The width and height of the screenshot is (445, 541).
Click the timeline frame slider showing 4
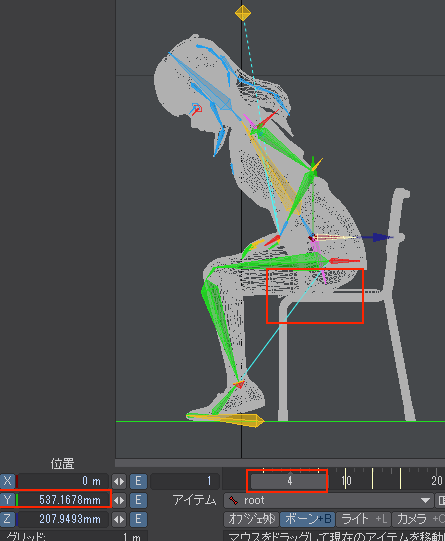(x=289, y=481)
